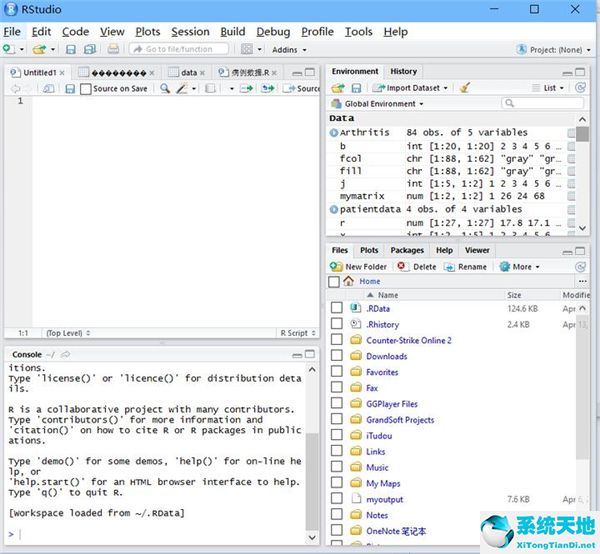The width and height of the screenshot is (600, 554).
Task: Check the Favorites folder checkbox
Action: (x=336, y=372)
